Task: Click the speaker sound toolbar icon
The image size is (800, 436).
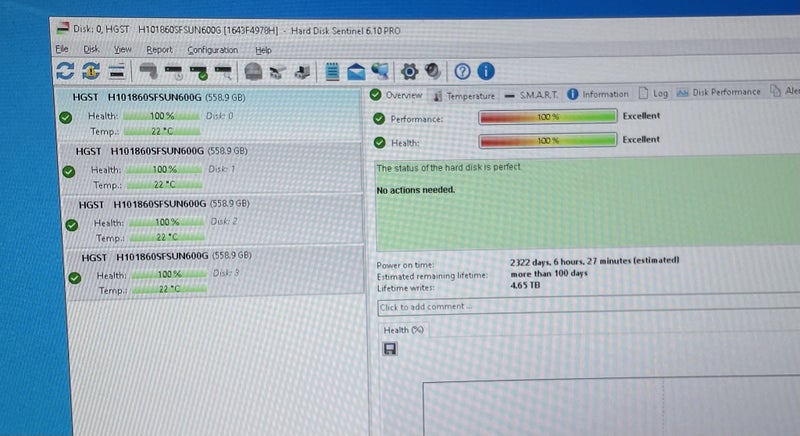Action: pyautogui.click(x=433, y=71)
